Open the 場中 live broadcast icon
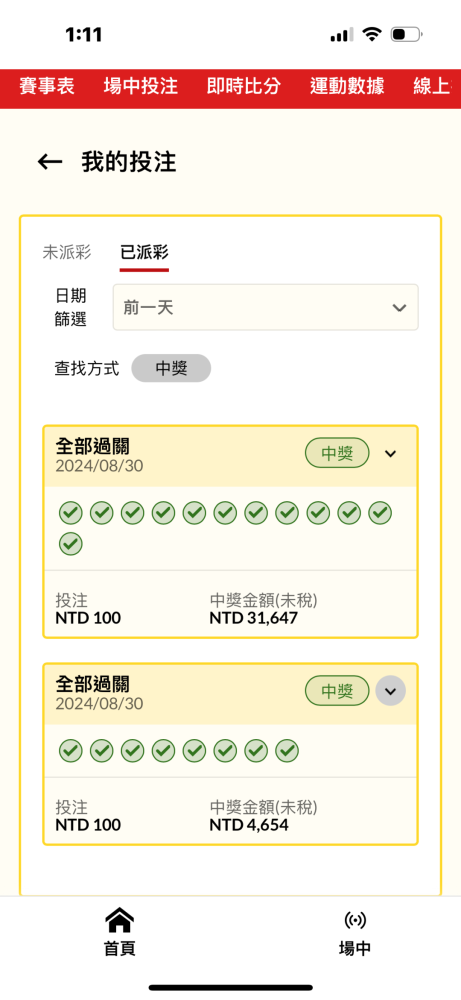Screen dimensions: 461x1000 coord(355,920)
